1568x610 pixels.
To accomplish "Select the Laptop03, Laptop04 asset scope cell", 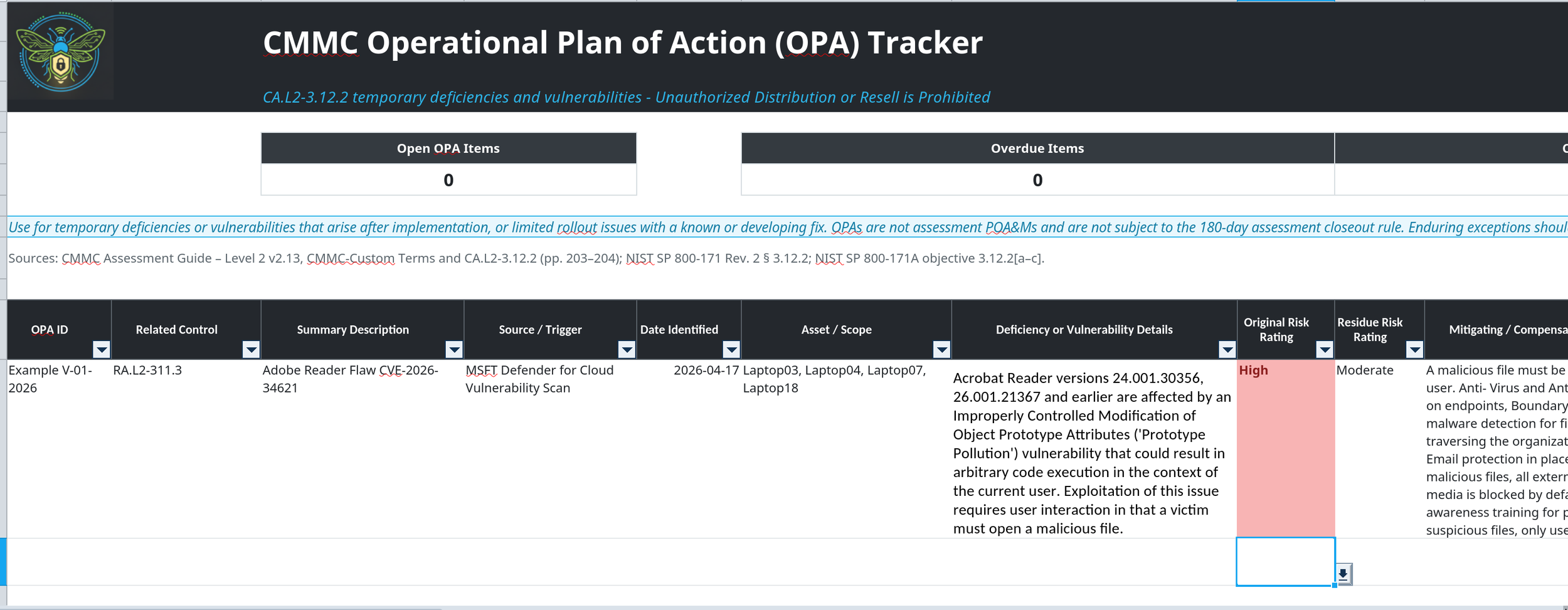I will click(x=846, y=448).
